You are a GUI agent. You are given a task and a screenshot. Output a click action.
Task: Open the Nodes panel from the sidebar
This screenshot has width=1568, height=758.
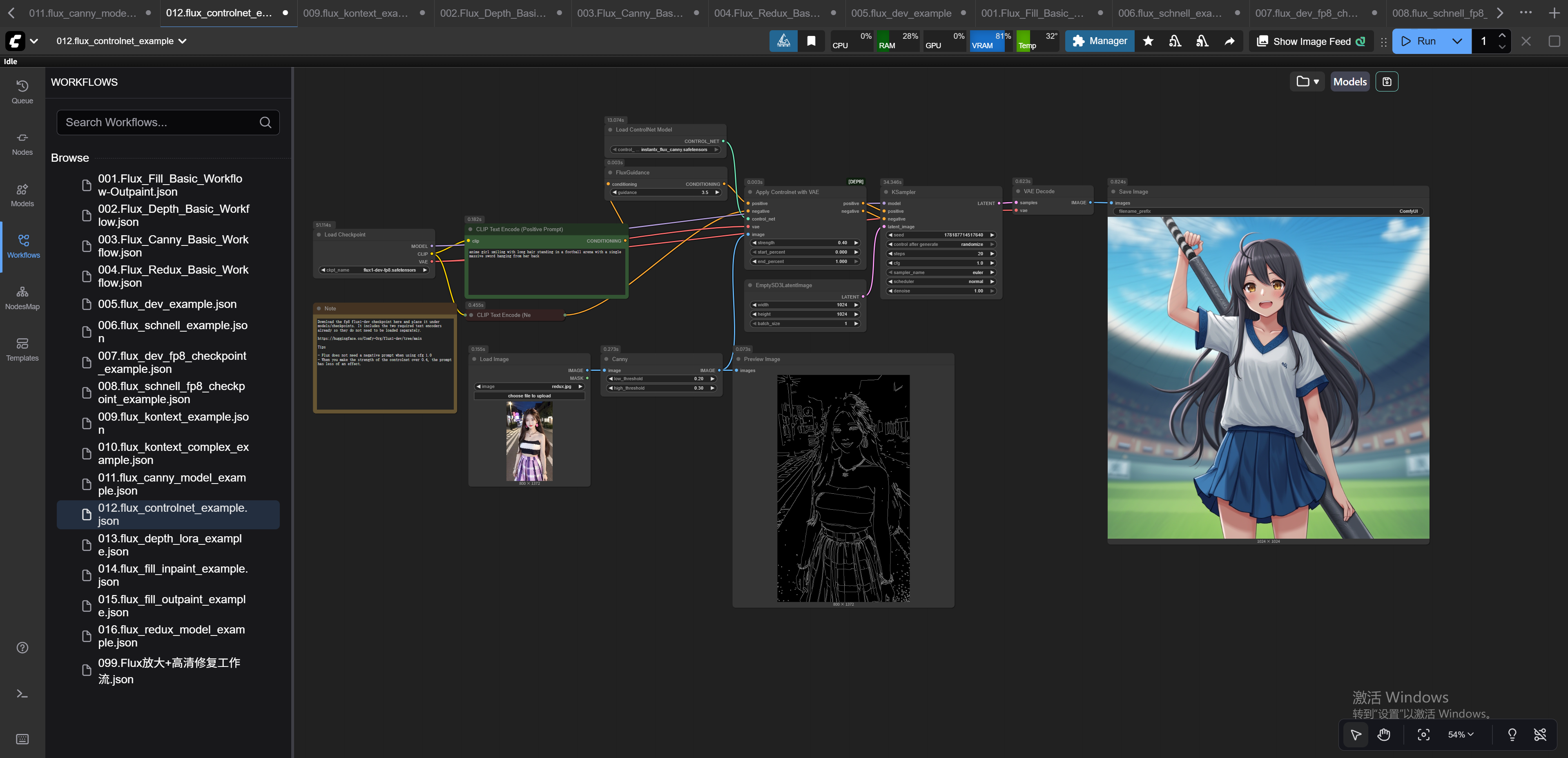tap(22, 144)
